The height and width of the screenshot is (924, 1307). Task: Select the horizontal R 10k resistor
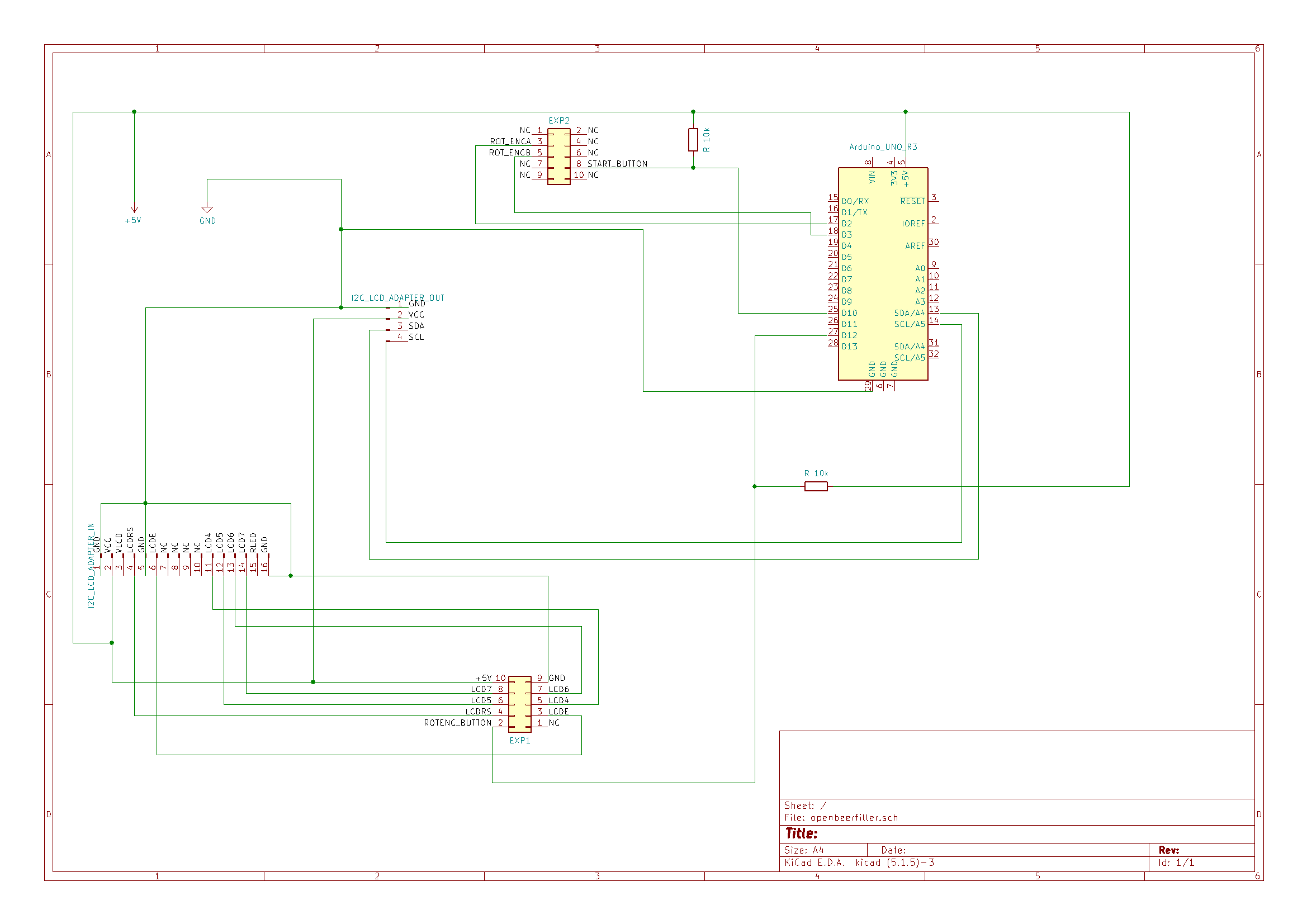click(816, 486)
